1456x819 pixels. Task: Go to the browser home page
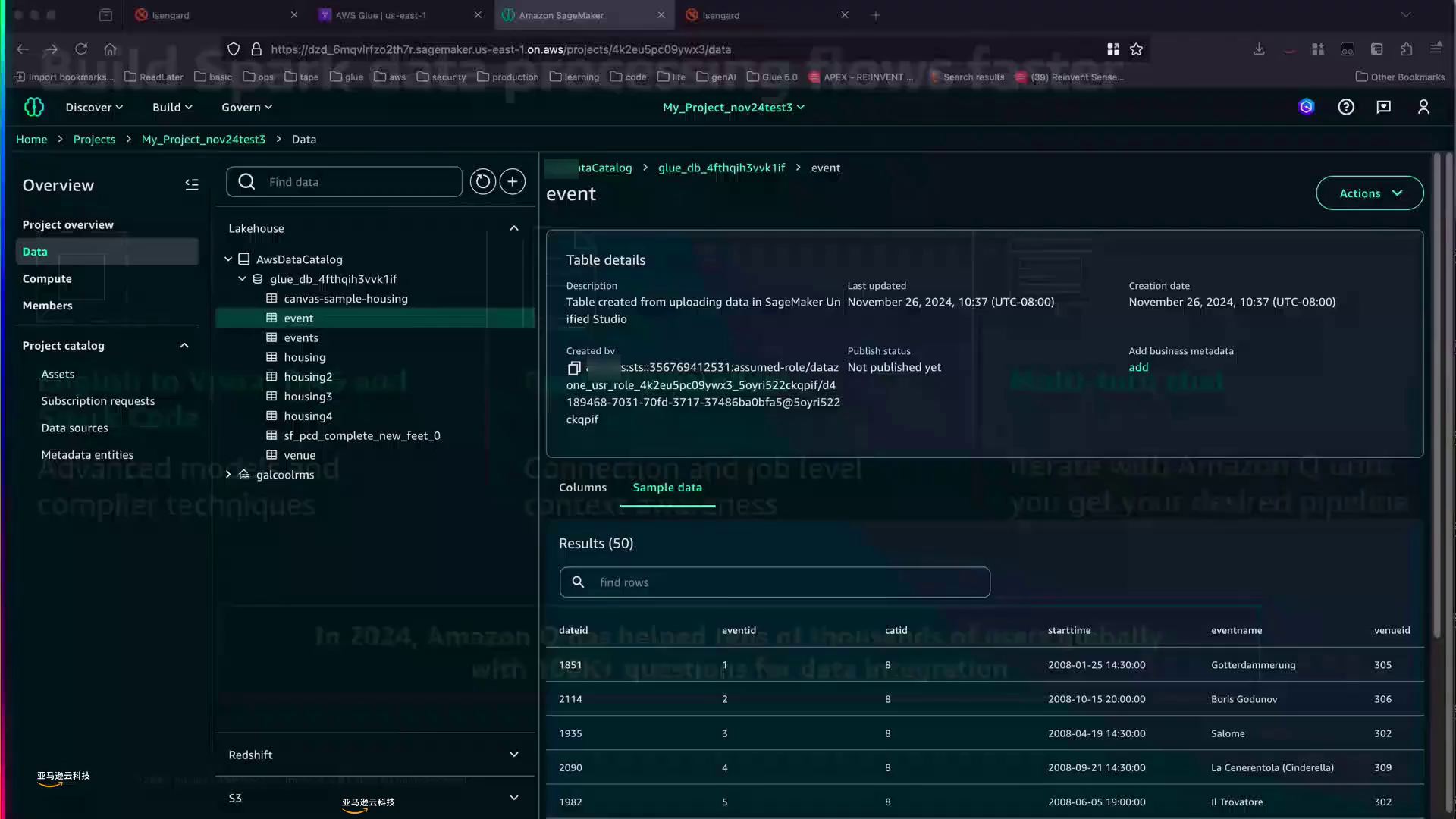click(110, 49)
